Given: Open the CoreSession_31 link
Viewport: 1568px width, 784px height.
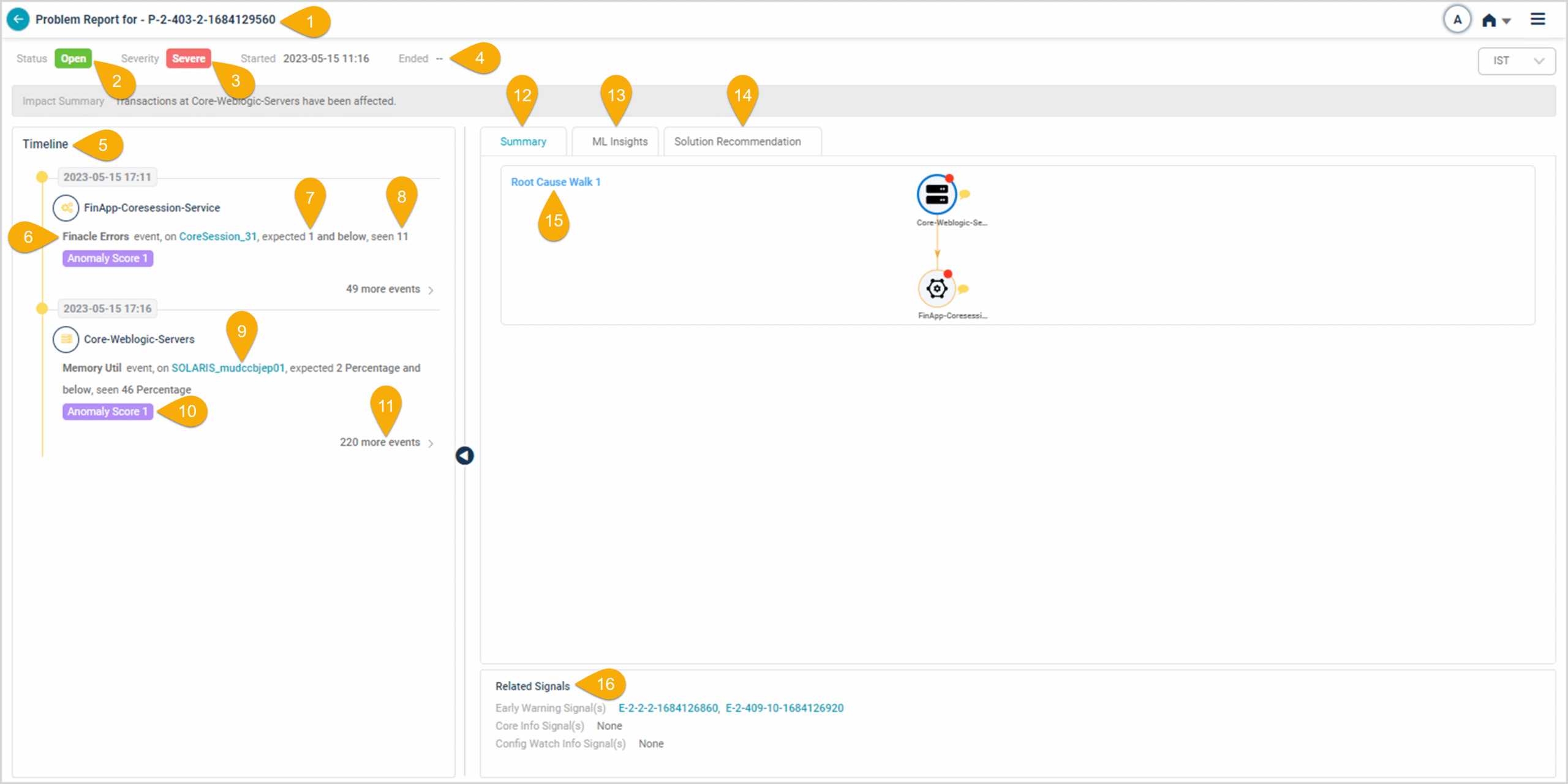Looking at the screenshot, I should (217, 236).
